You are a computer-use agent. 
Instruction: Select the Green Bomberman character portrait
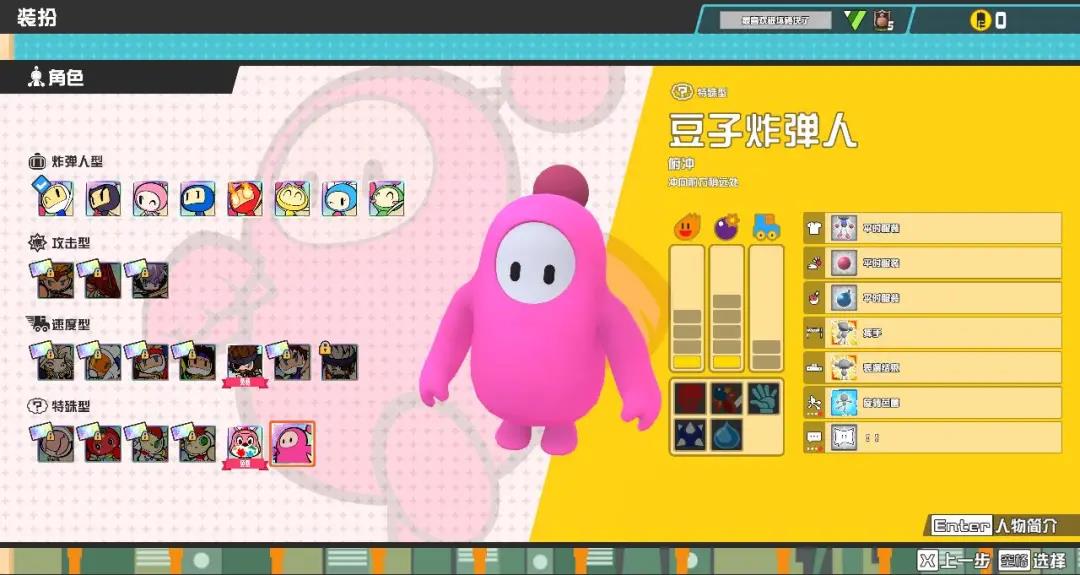386,199
